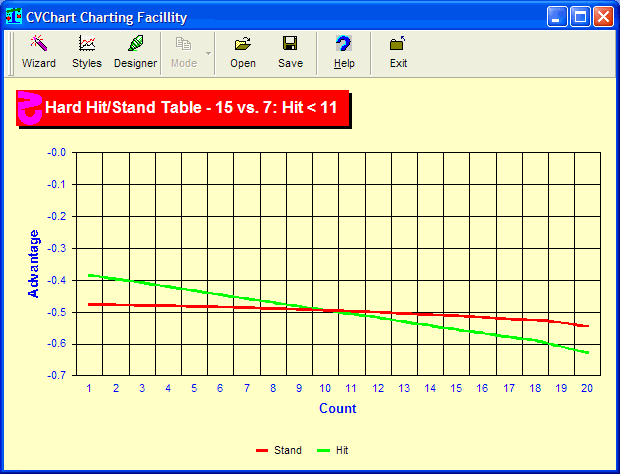The image size is (620, 474).
Task: Click the pink logo beside the chart title
Action: pyautogui.click(x=30, y=108)
